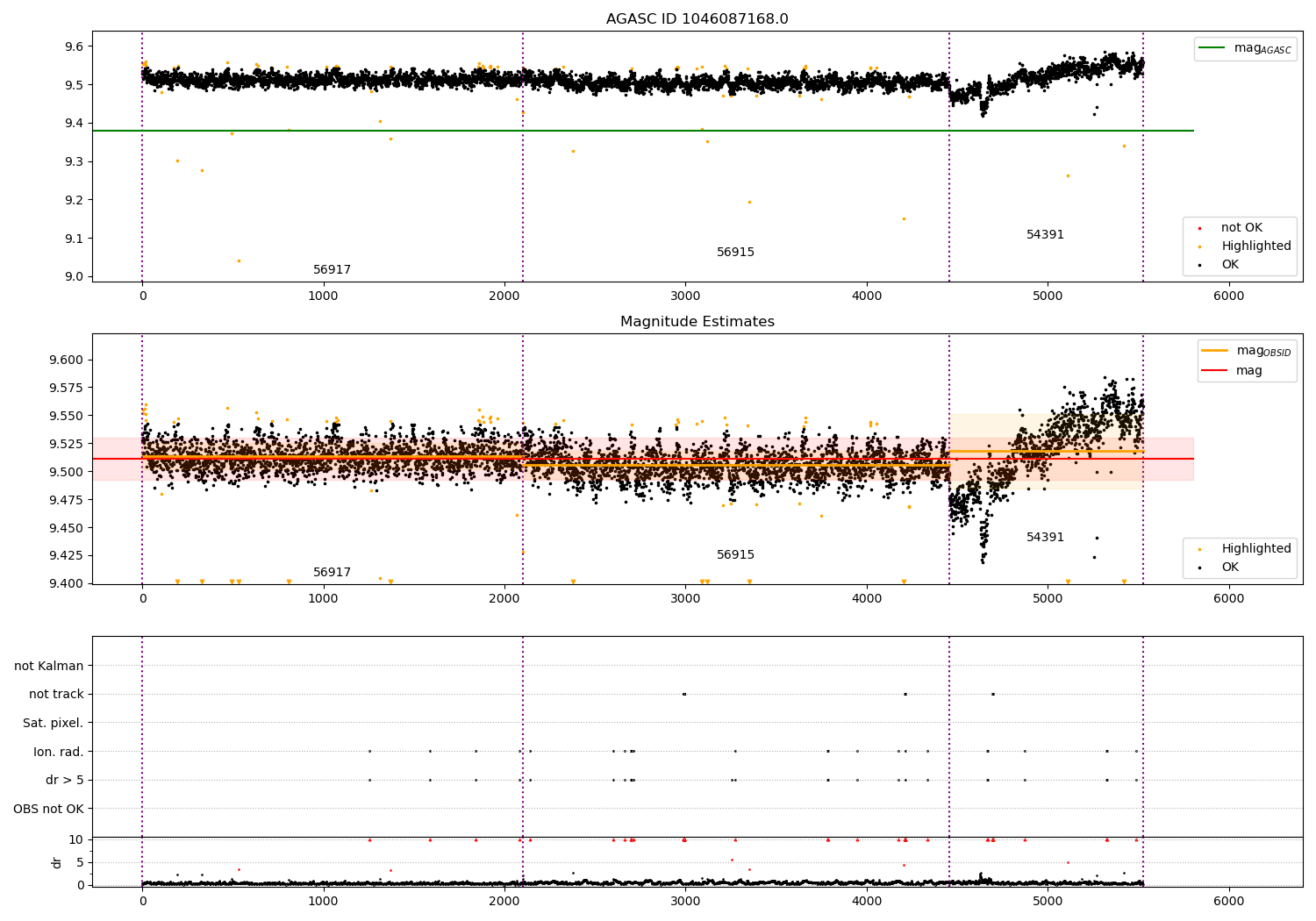Click the "Magnitude Estimates" plot title

pos(697,322)
